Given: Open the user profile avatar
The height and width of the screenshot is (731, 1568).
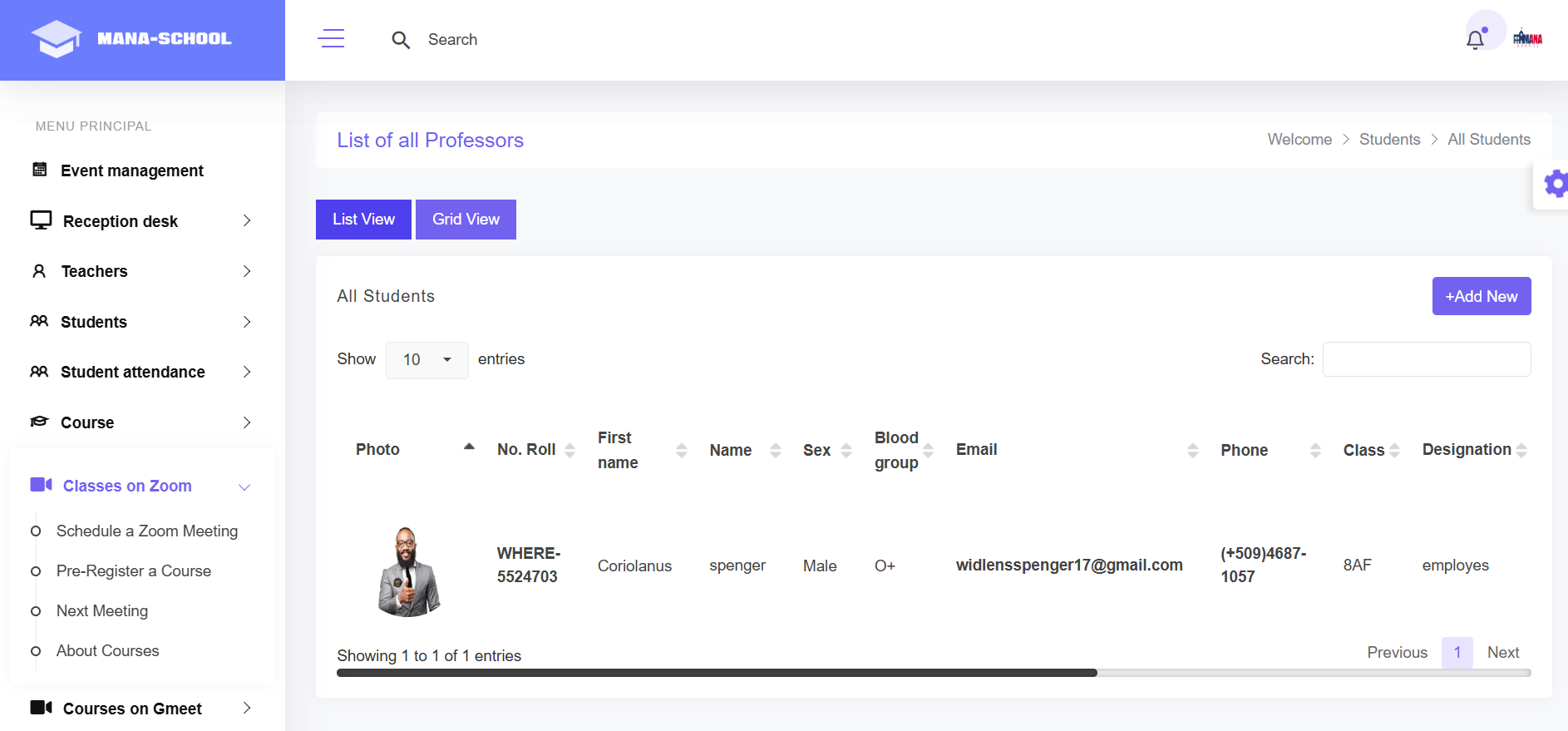Looking at the screenshot, I should click(1527, 39).
